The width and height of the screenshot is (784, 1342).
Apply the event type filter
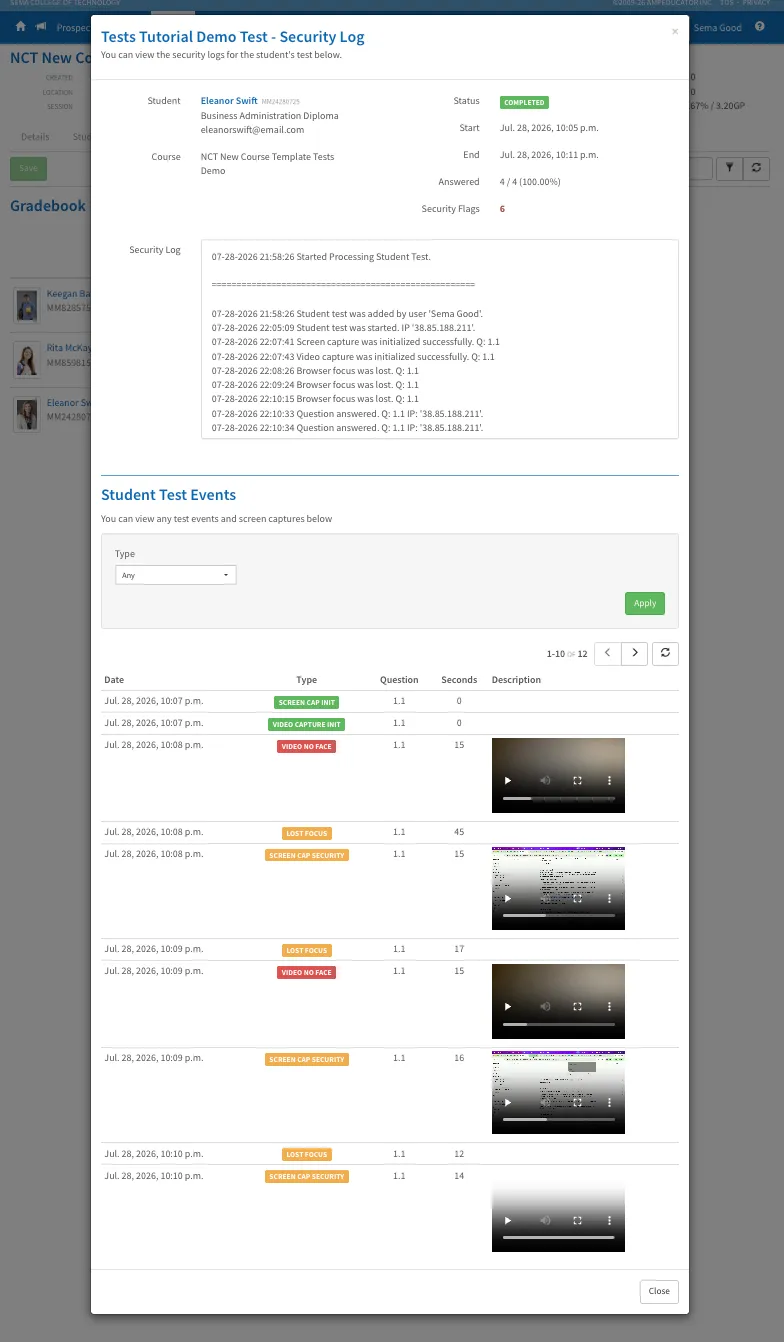645,603
